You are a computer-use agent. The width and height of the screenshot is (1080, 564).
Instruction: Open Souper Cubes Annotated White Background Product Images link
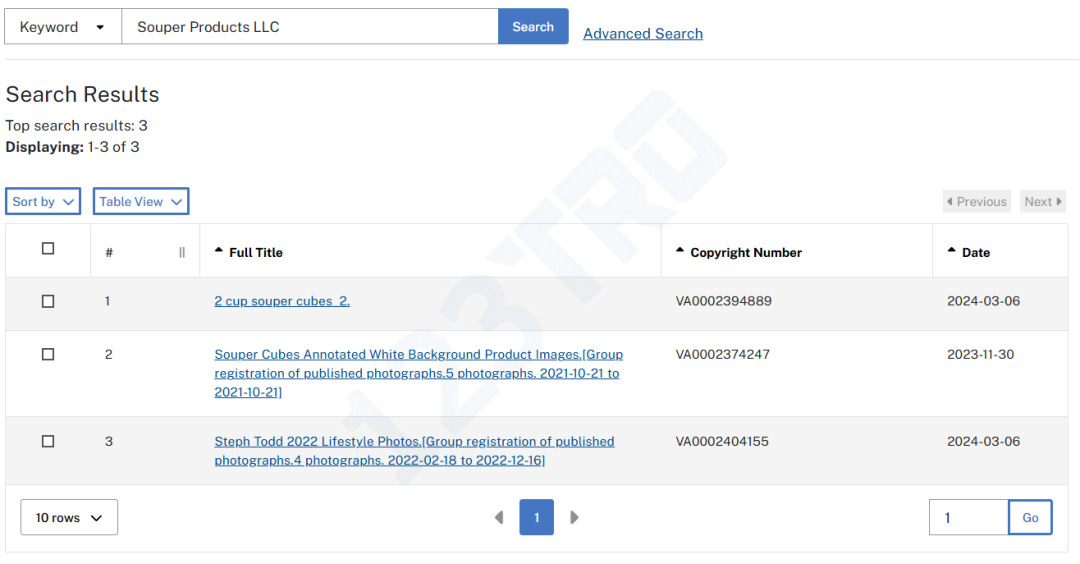418,373
